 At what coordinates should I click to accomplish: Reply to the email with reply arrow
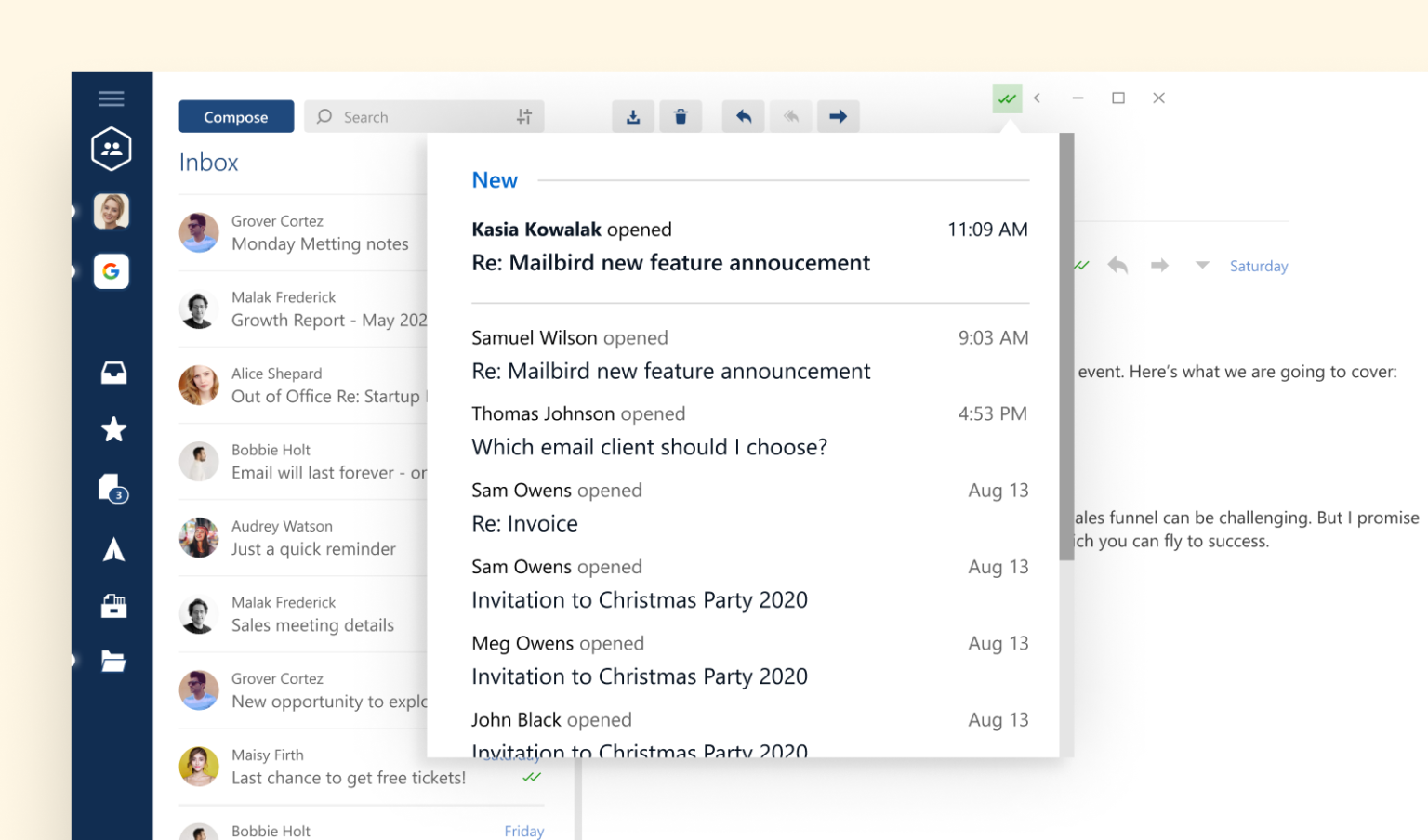(743, 116)
